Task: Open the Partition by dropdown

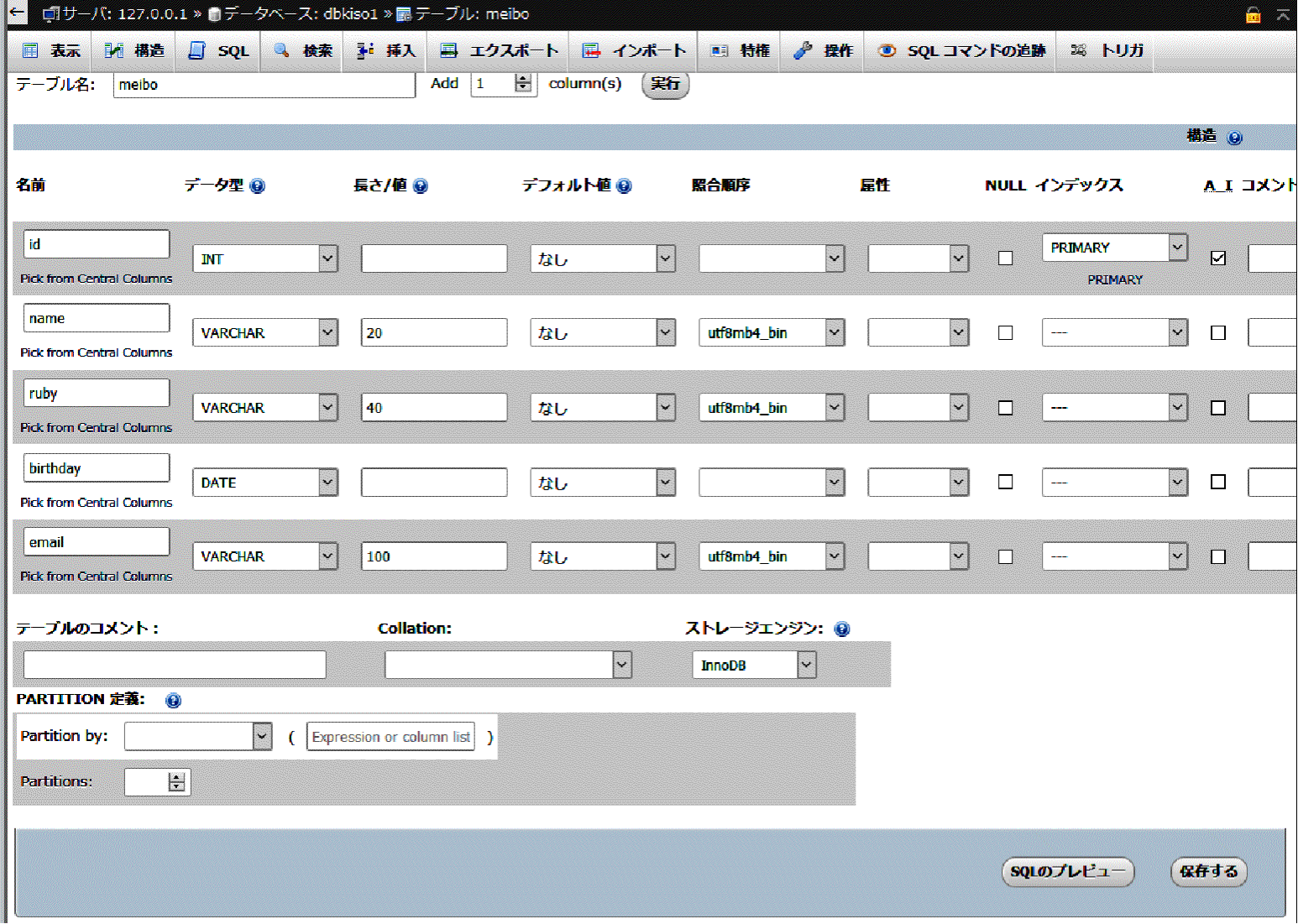Action: coord(198,737)
